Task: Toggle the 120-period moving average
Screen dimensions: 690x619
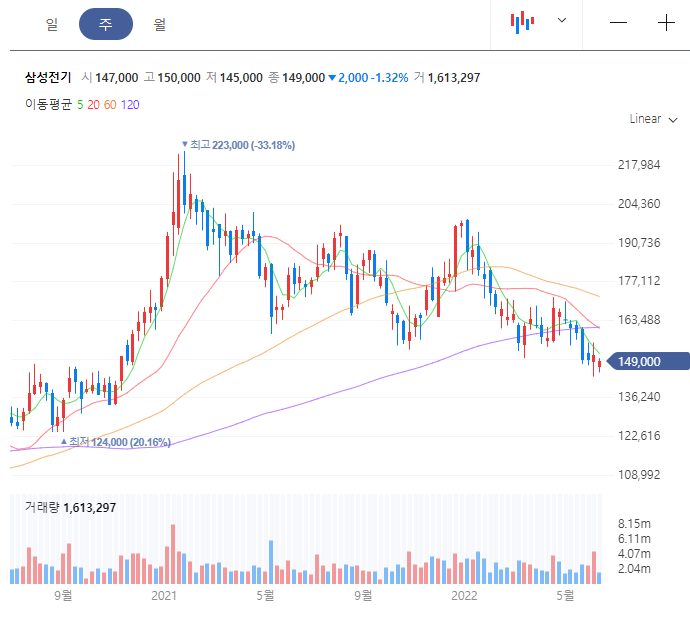Action: pos(130,105)
